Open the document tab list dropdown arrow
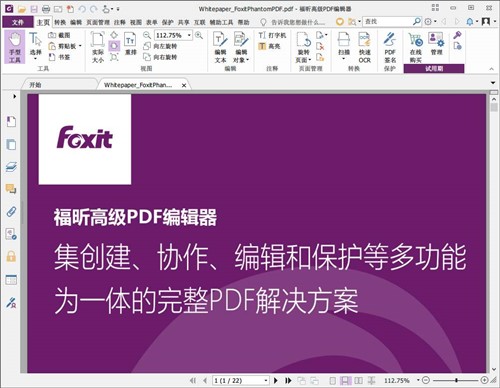The image size is (500, 388). point(493,83)
